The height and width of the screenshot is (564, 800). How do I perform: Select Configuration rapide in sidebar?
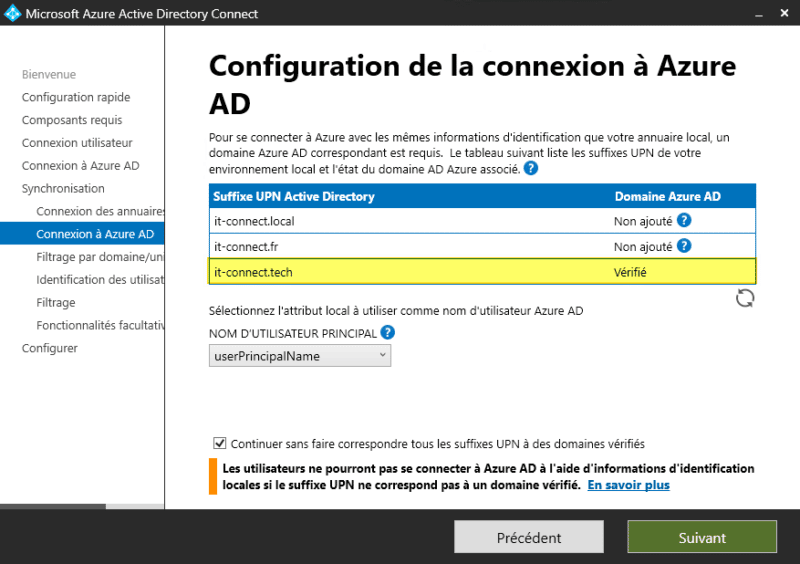(76, 97)
